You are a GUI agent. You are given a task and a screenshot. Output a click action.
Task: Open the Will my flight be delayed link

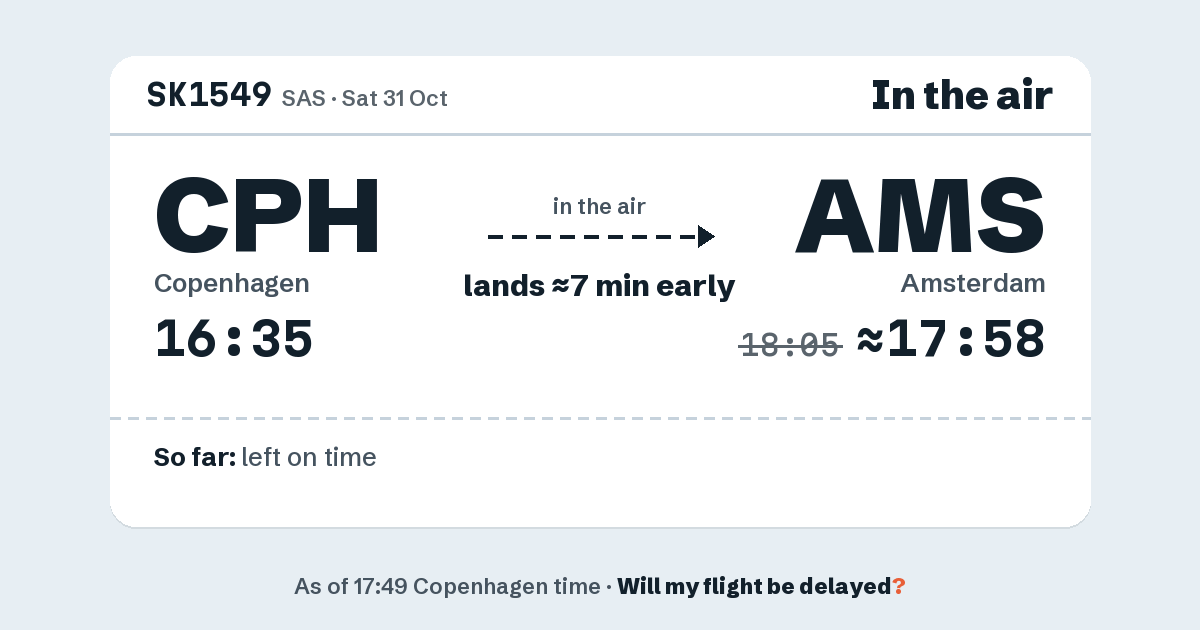(754, 586)
